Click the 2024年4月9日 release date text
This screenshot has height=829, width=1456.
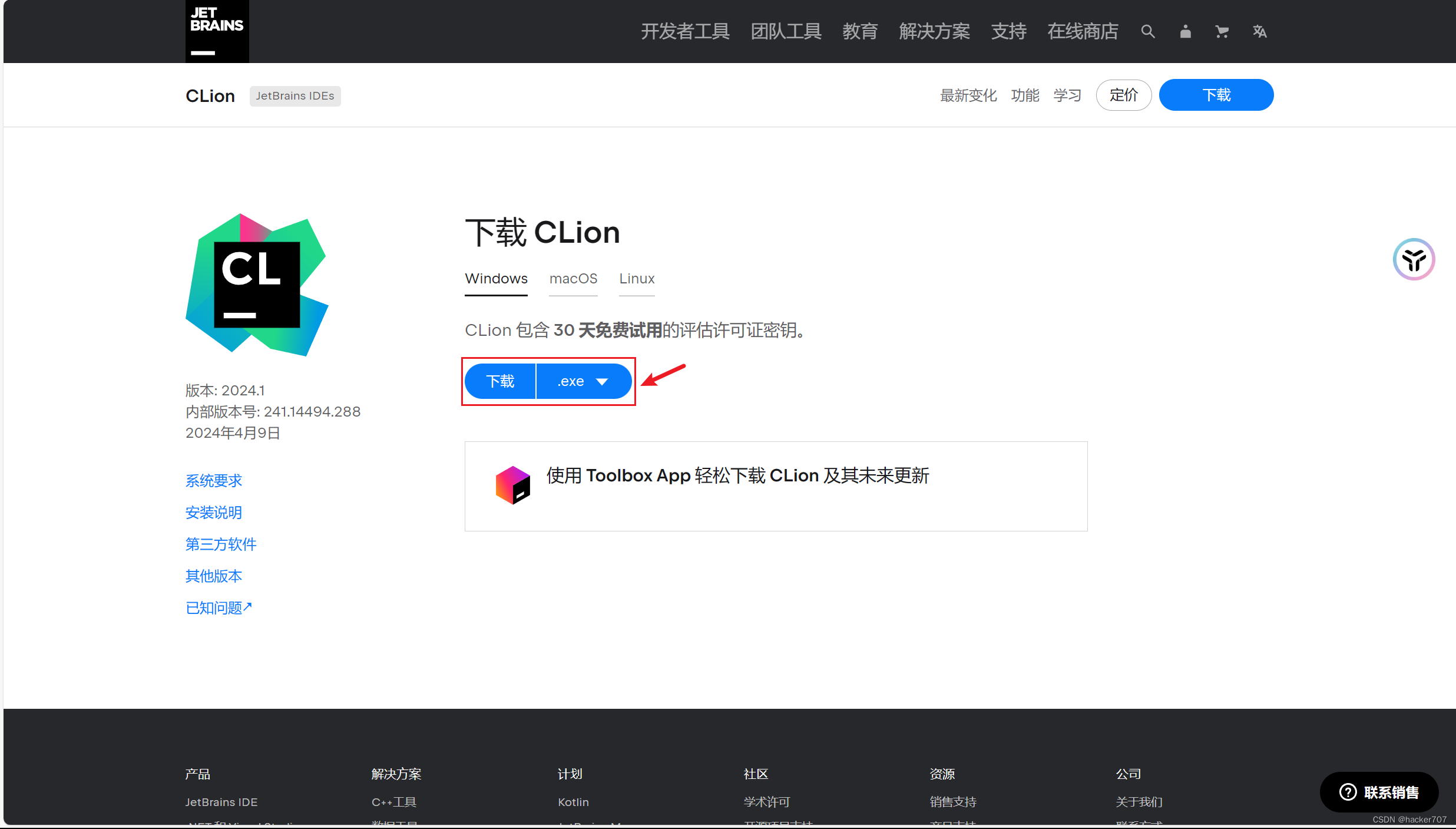[233, 433]
